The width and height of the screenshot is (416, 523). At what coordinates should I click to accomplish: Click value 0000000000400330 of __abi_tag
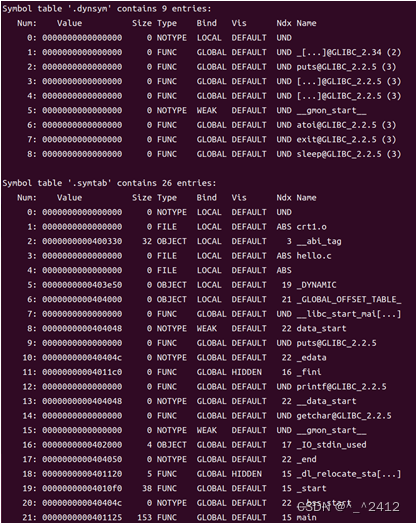pyautogui.click(x=82, y=241)
